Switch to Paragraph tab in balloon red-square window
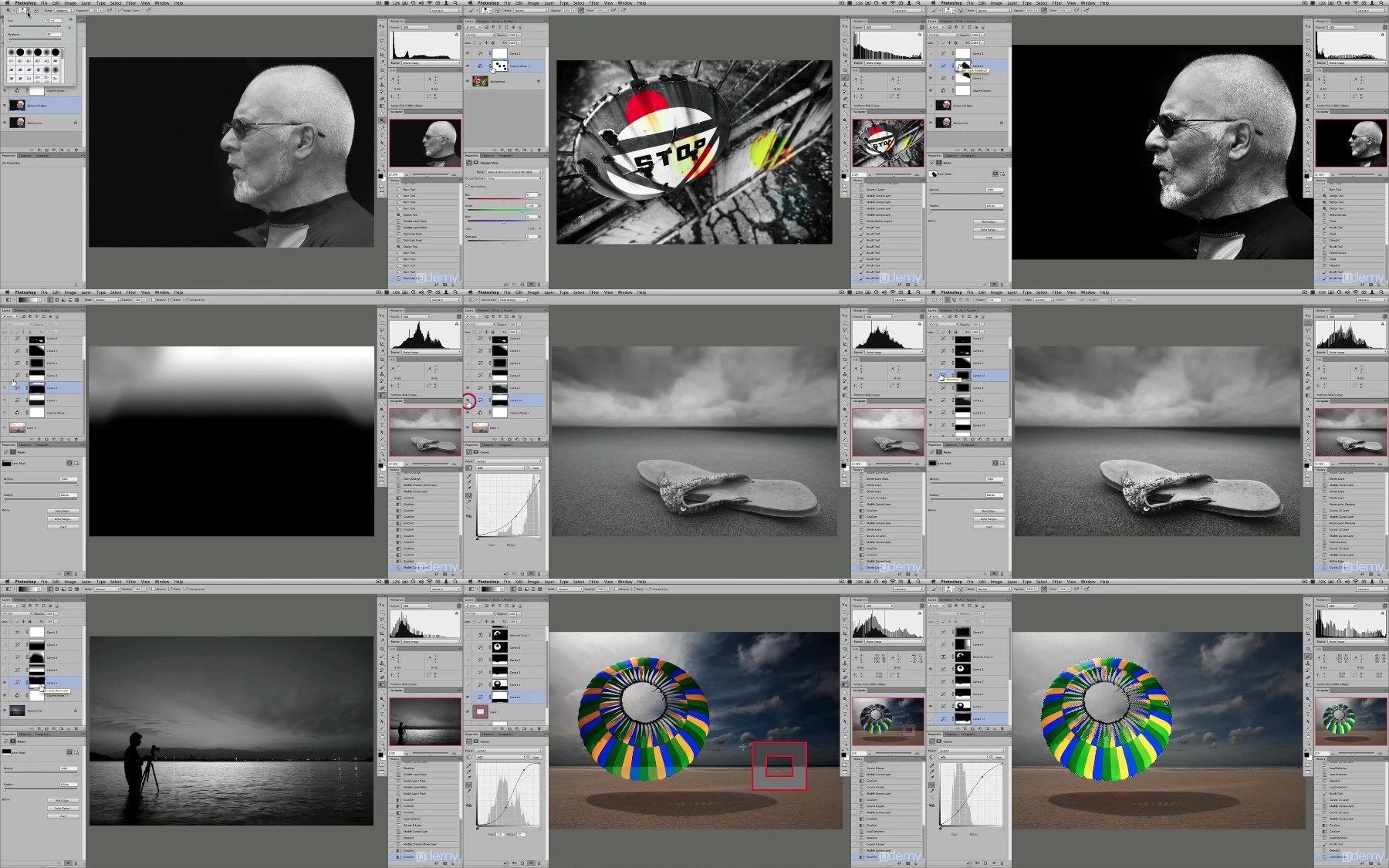 click(505, 735)
